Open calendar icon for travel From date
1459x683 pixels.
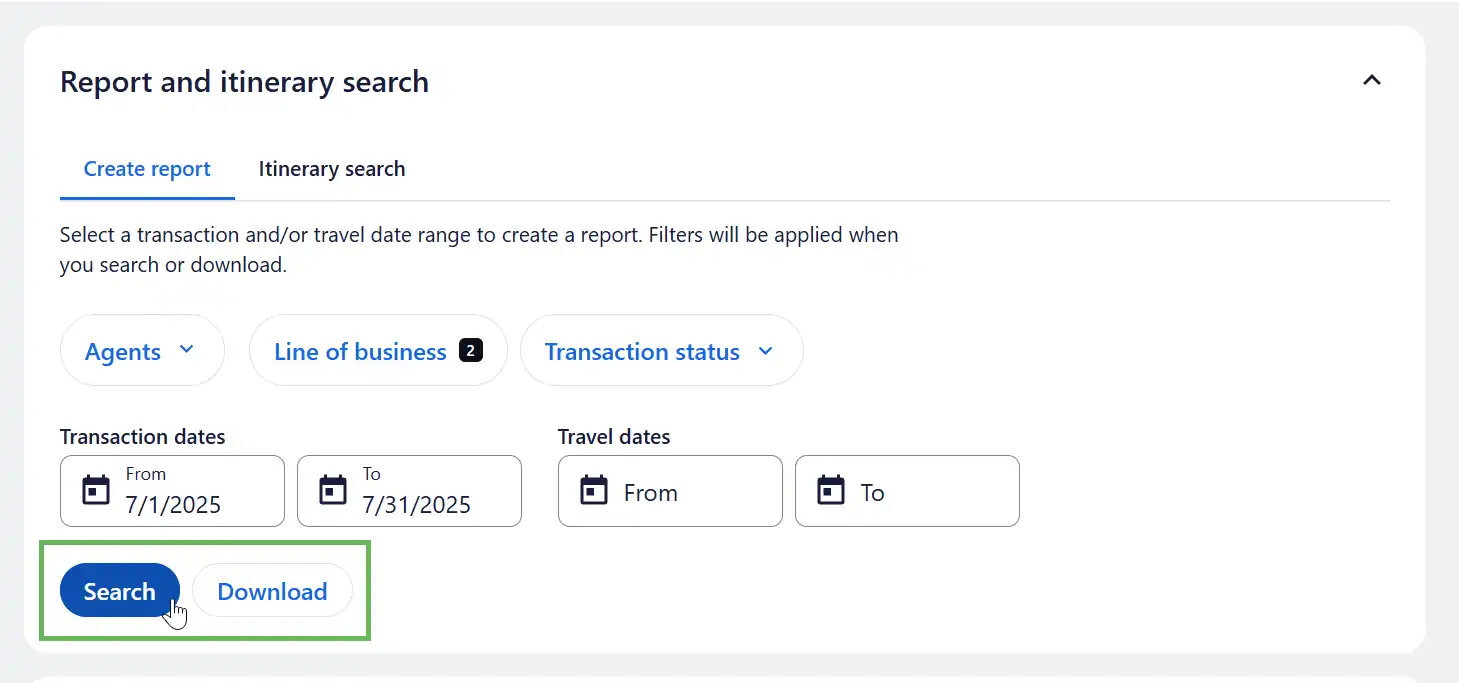tap(594, 491)
